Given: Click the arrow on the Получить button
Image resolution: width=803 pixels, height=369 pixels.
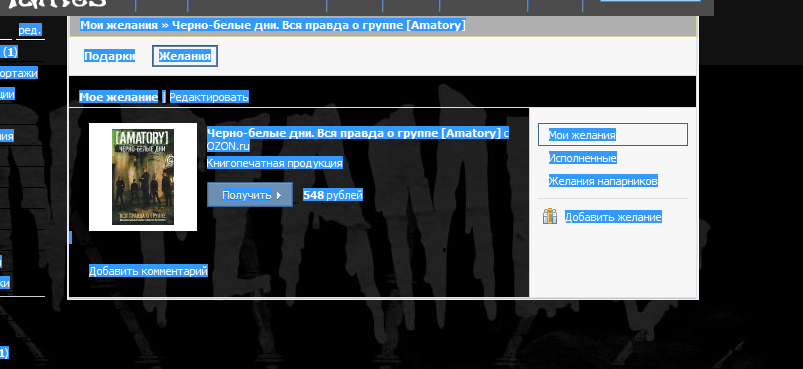Looking at the screenshot, I should [x=279, y=195].
